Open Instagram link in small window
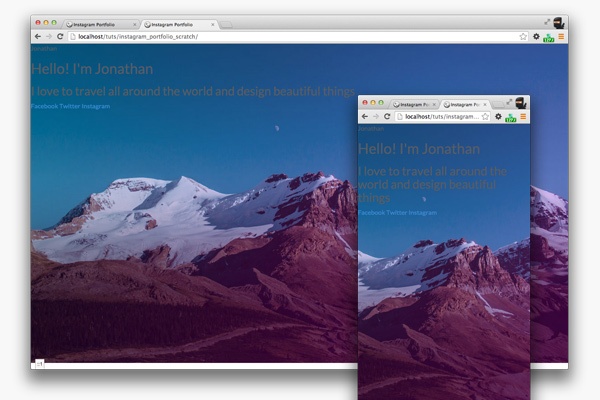The width and height of the screenshot is (600, 400). click(x=422, y=212)
